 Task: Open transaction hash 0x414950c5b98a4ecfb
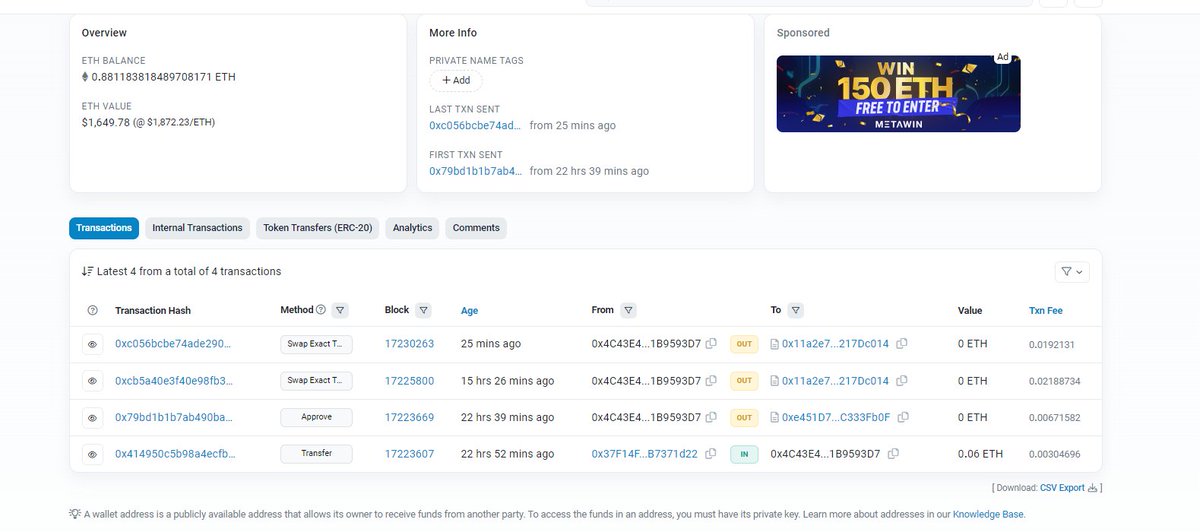pos(175,454)
